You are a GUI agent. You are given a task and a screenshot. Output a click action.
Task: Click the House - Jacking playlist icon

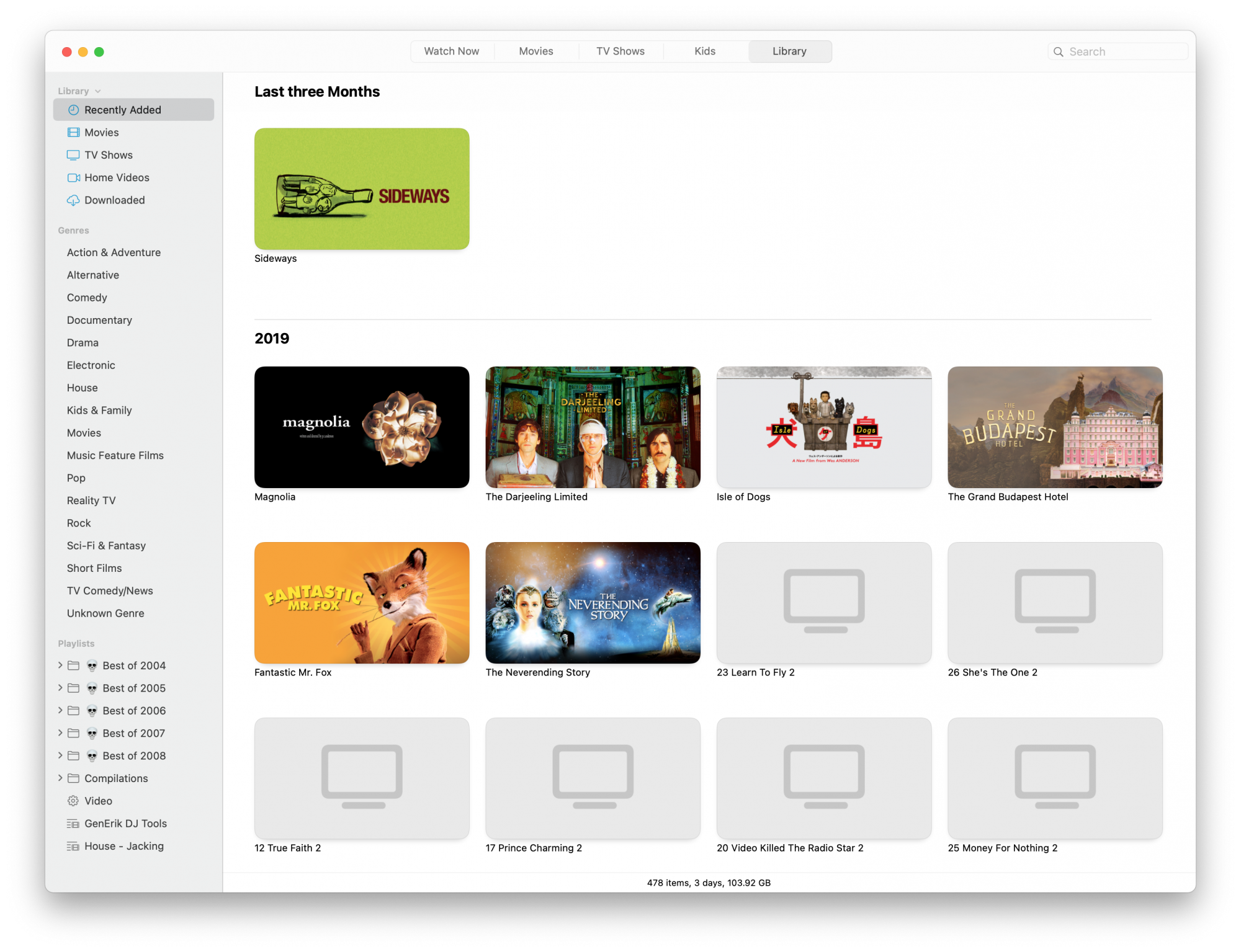(x=73, y=846)
